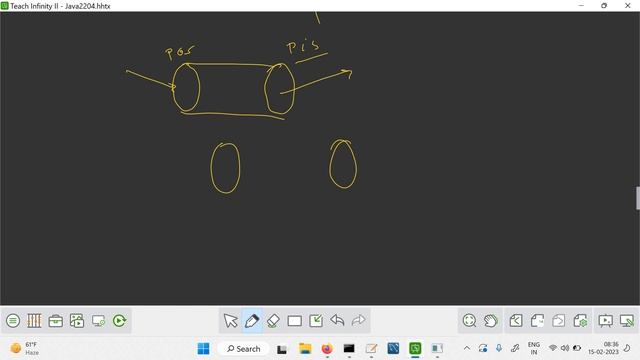This screenshot has height=360, width=640.
Task: Open the abacus-style tools icon
Action: point(34,321)
